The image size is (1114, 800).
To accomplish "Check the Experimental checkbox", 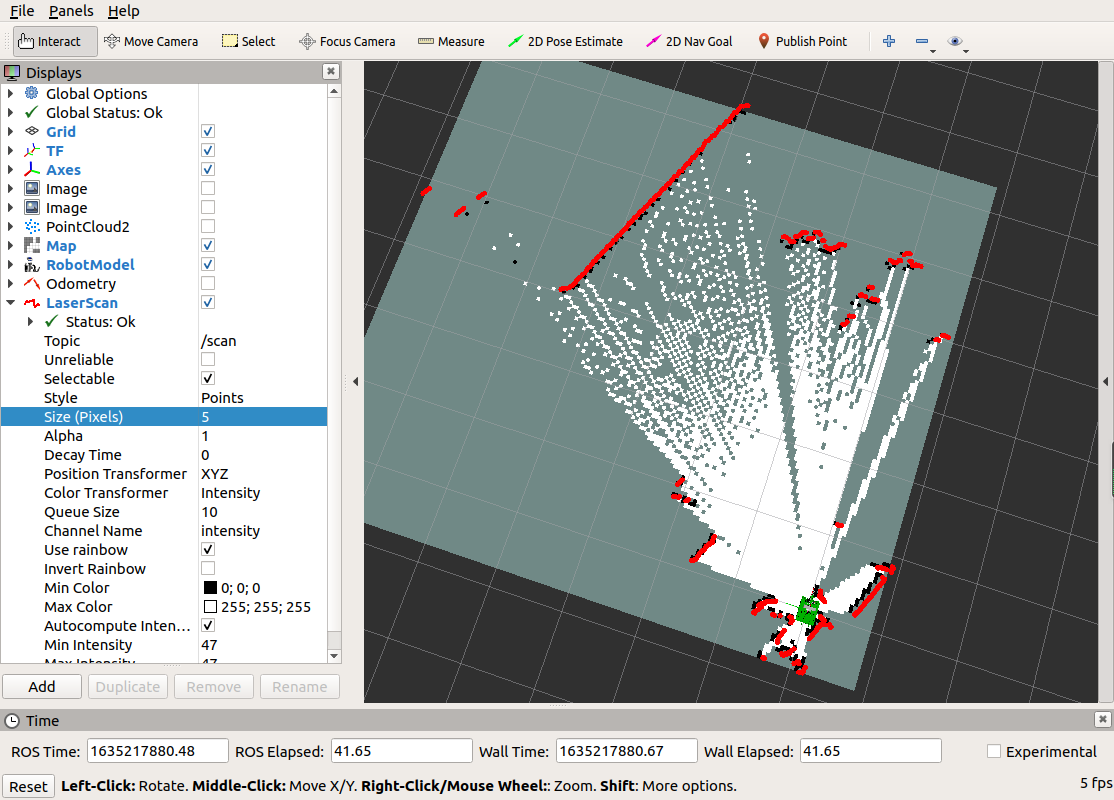I will point(994,751).
